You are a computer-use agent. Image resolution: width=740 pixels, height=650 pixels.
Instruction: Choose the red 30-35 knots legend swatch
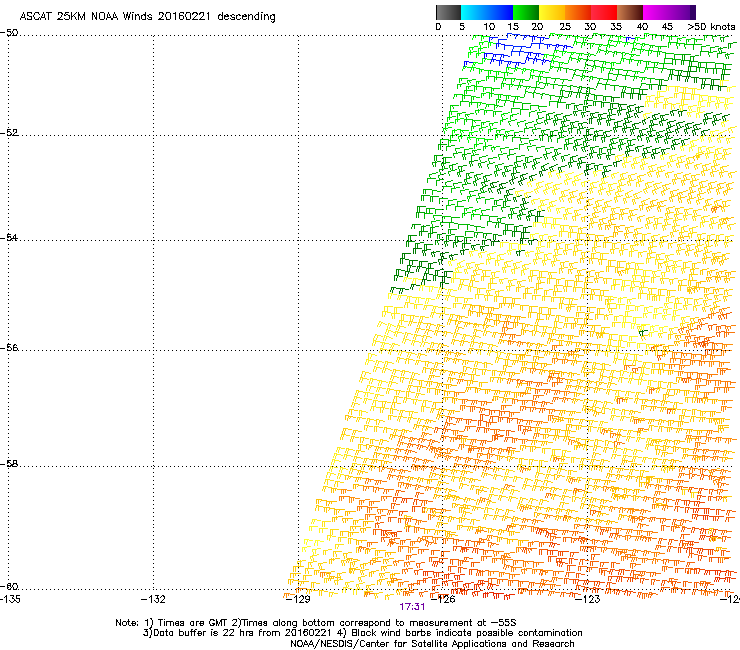pyautogui.click(x=604, y=12)
